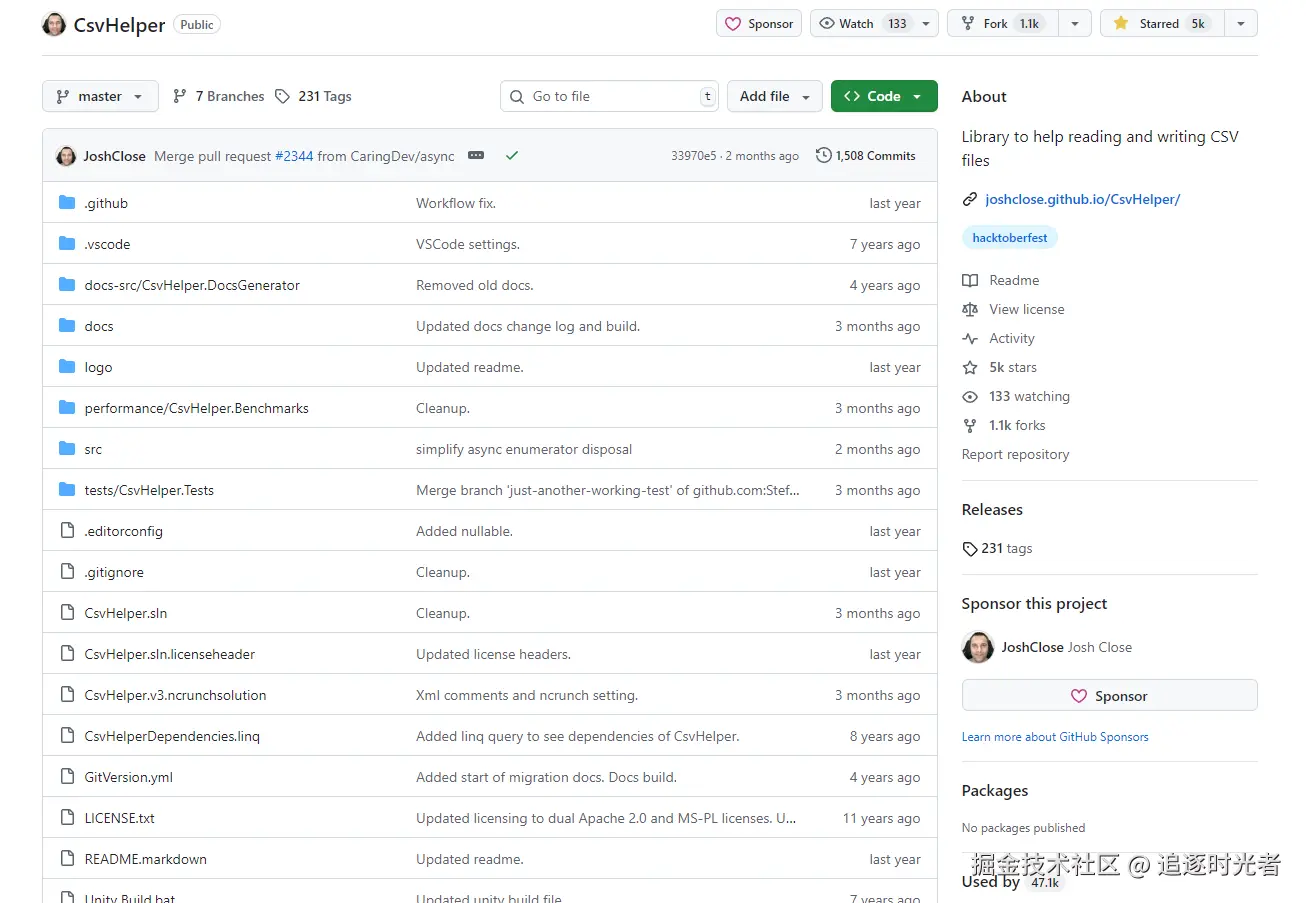
Task: Click the CsvHelper.sln file icon
Action: [x=67, y=613]
